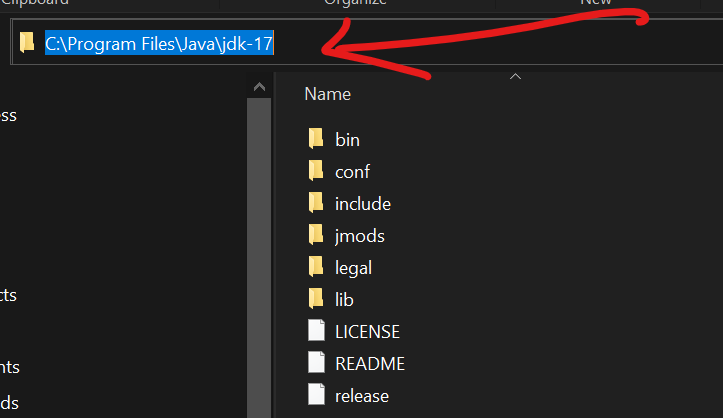
Task: Click the "jmods" folder name
Action: [x=360, y=236]
